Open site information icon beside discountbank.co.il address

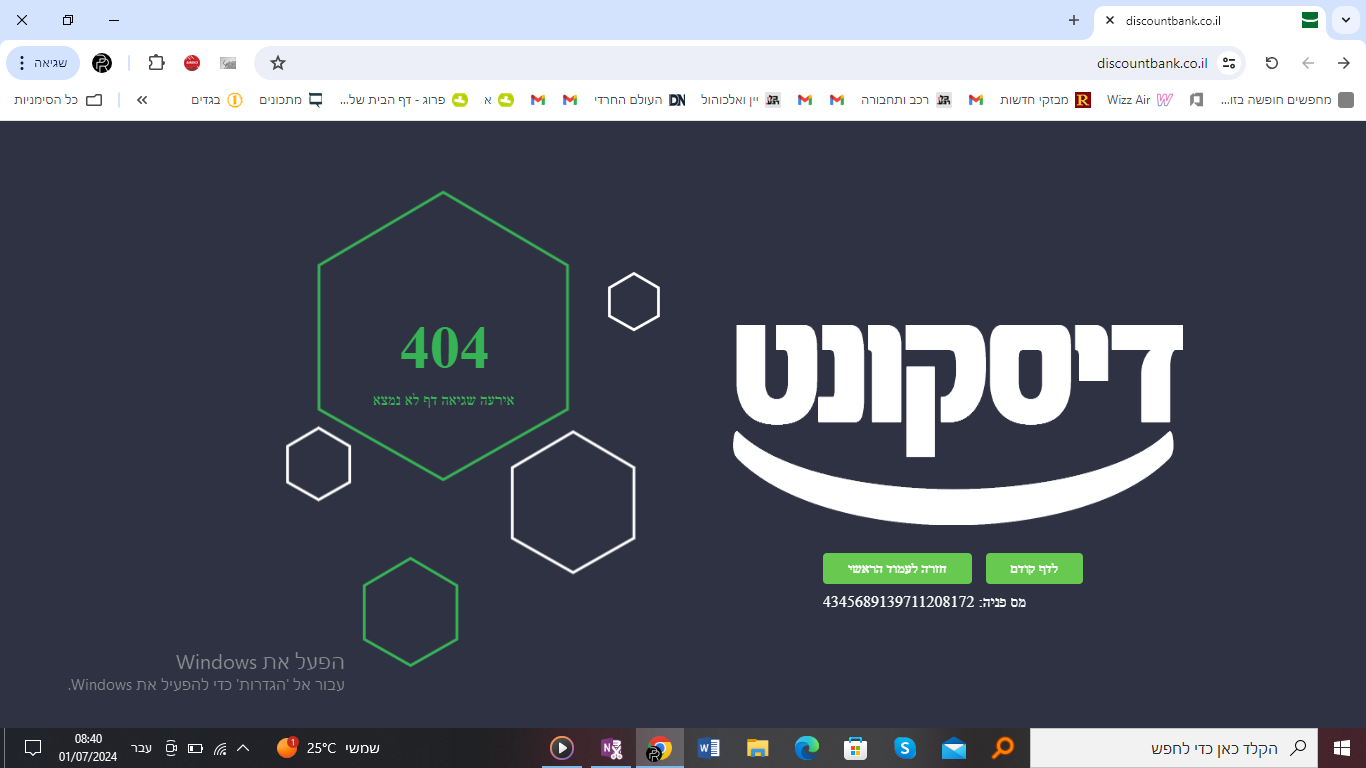[x=1229, y=63]
